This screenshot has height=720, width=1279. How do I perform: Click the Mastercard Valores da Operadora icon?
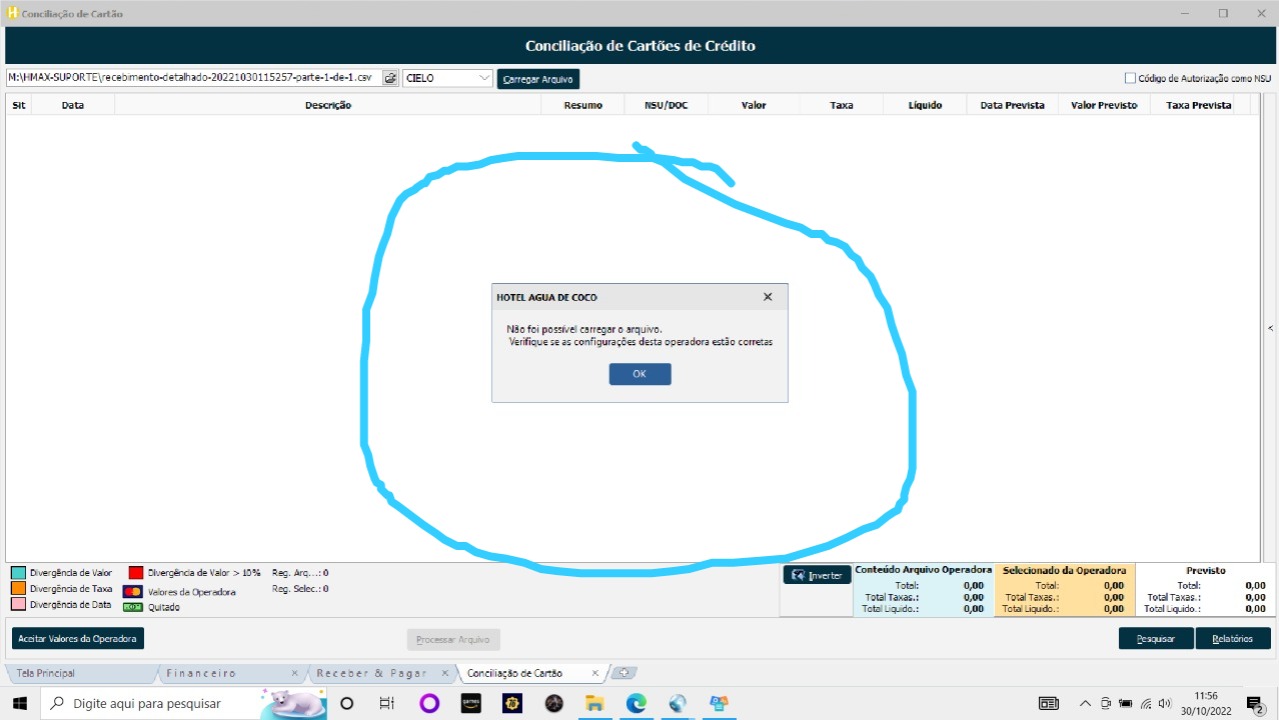(x=132, y=592)
